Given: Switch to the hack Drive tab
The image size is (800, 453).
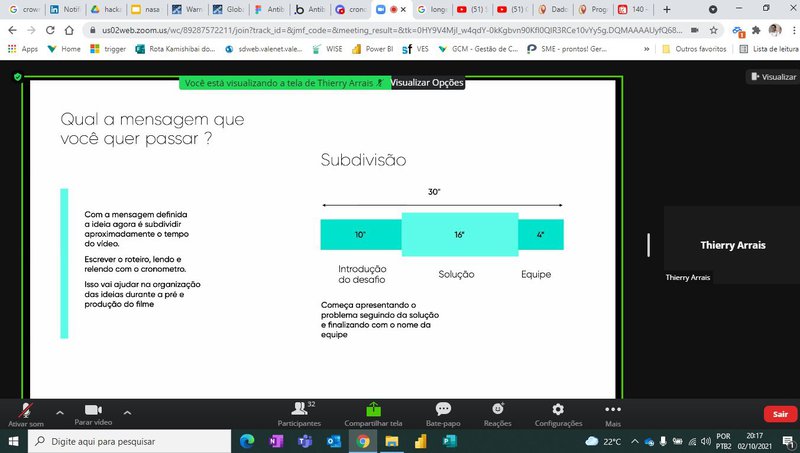Looking at the screenshot, I should click(x=106, y=9).
